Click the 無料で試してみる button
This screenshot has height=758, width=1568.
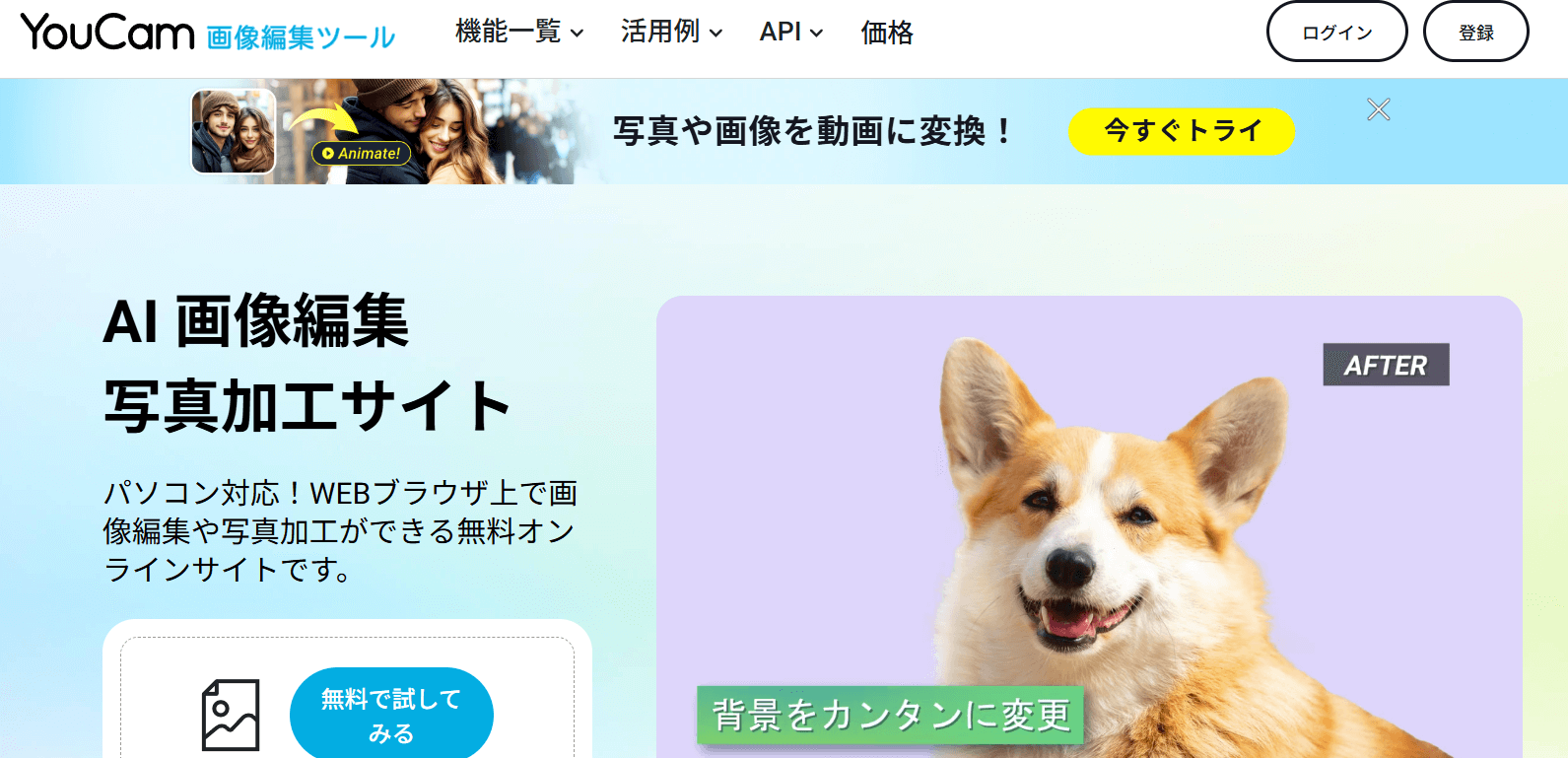(x=391, y=716)
